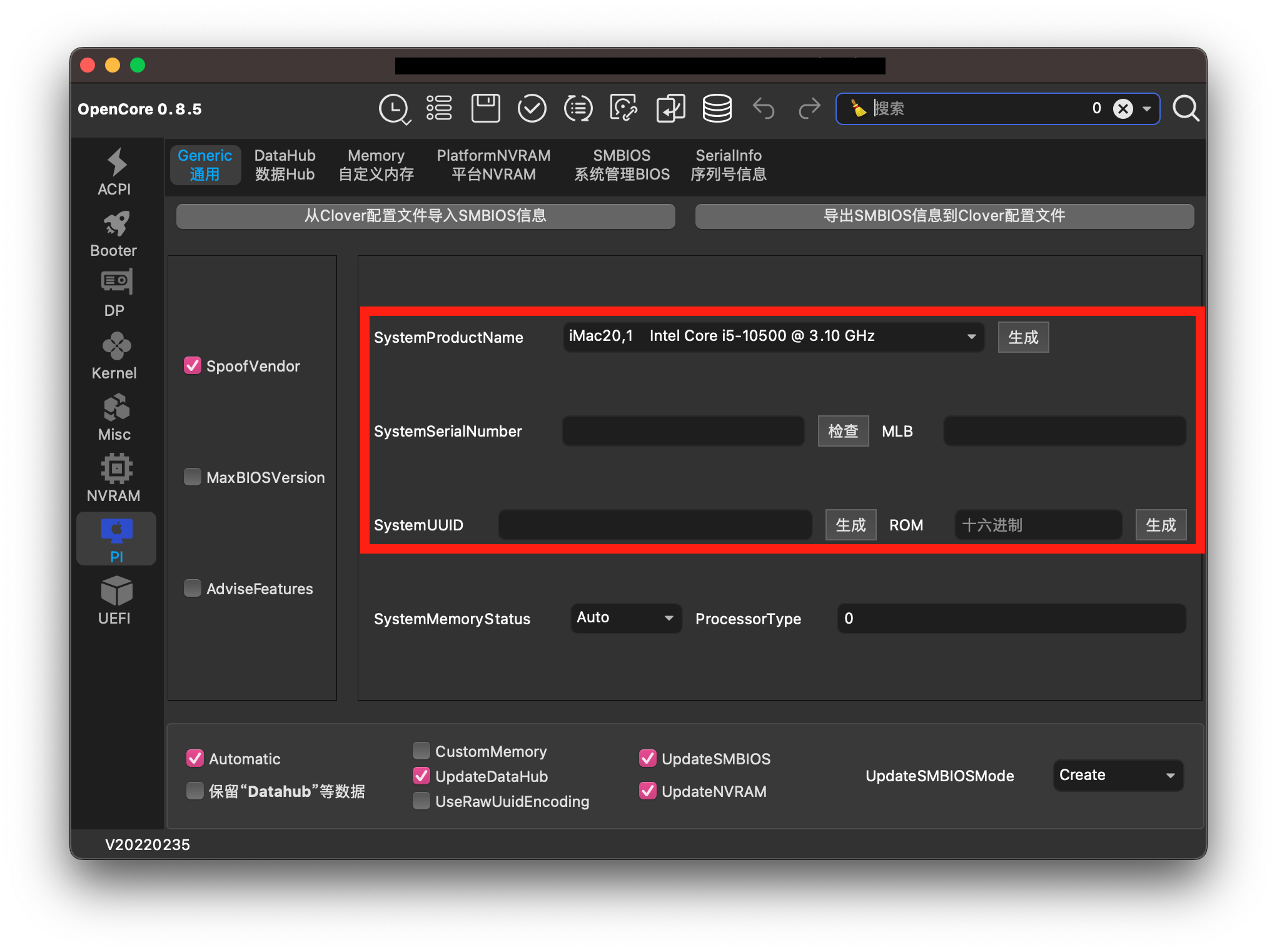Viewport: 1277px width, 952px height.
Task: Click the 检查 serial check button
Action: point(843,431)
